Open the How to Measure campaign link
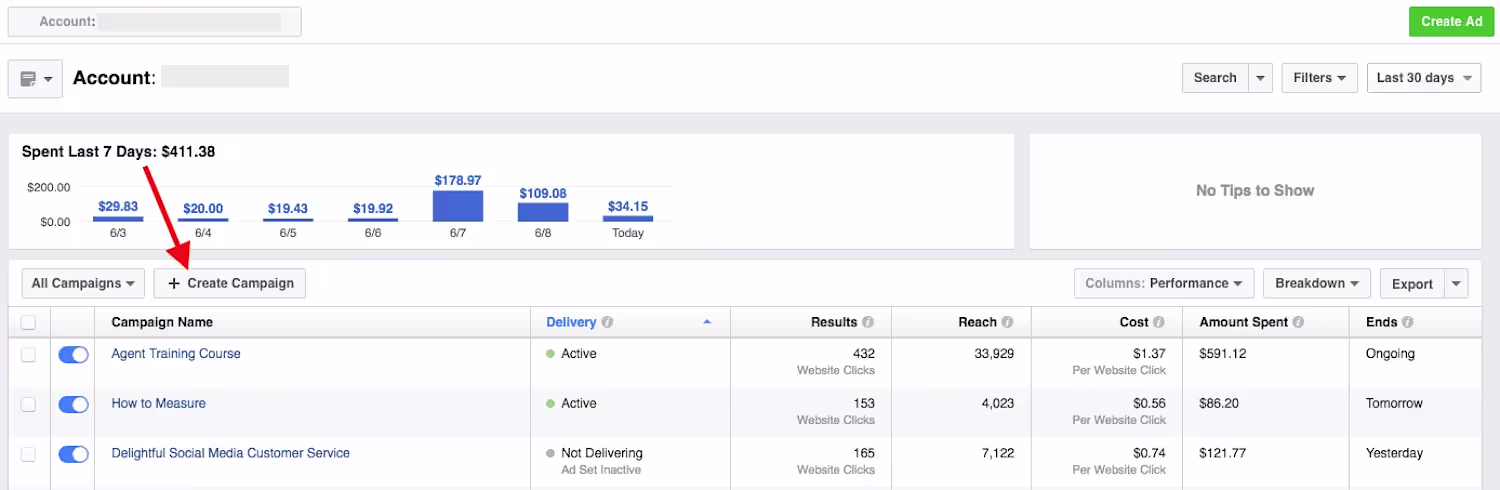The width and height of the screenshot is (1500, 490). 158,403
